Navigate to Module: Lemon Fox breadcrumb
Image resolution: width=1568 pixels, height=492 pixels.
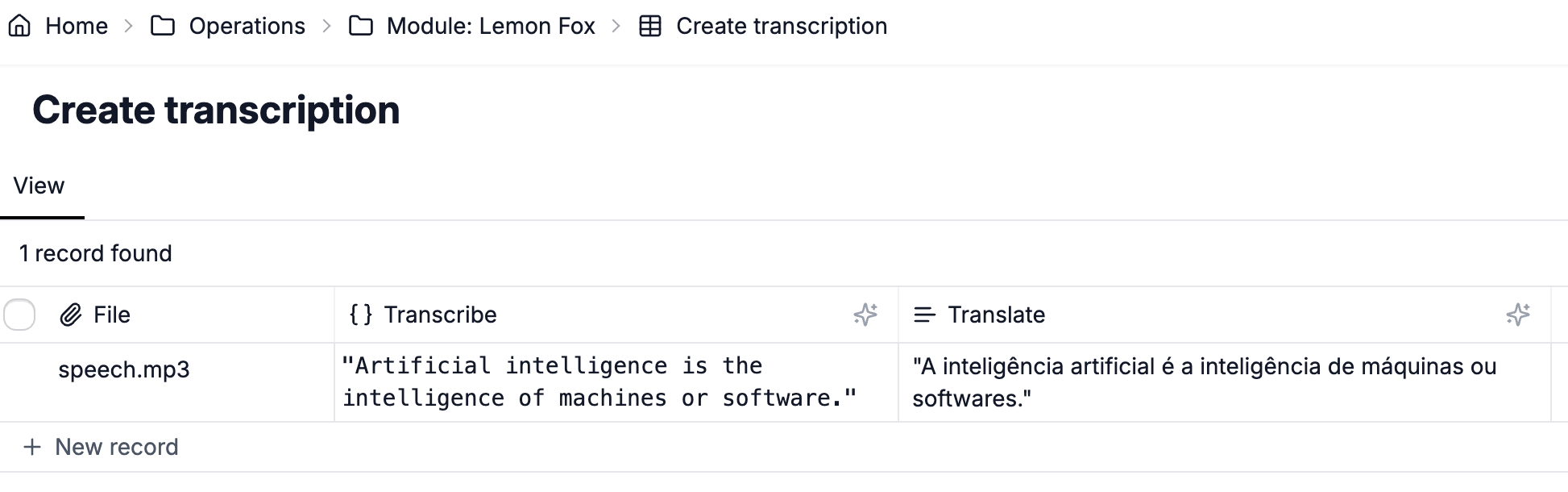click(491, 26)
